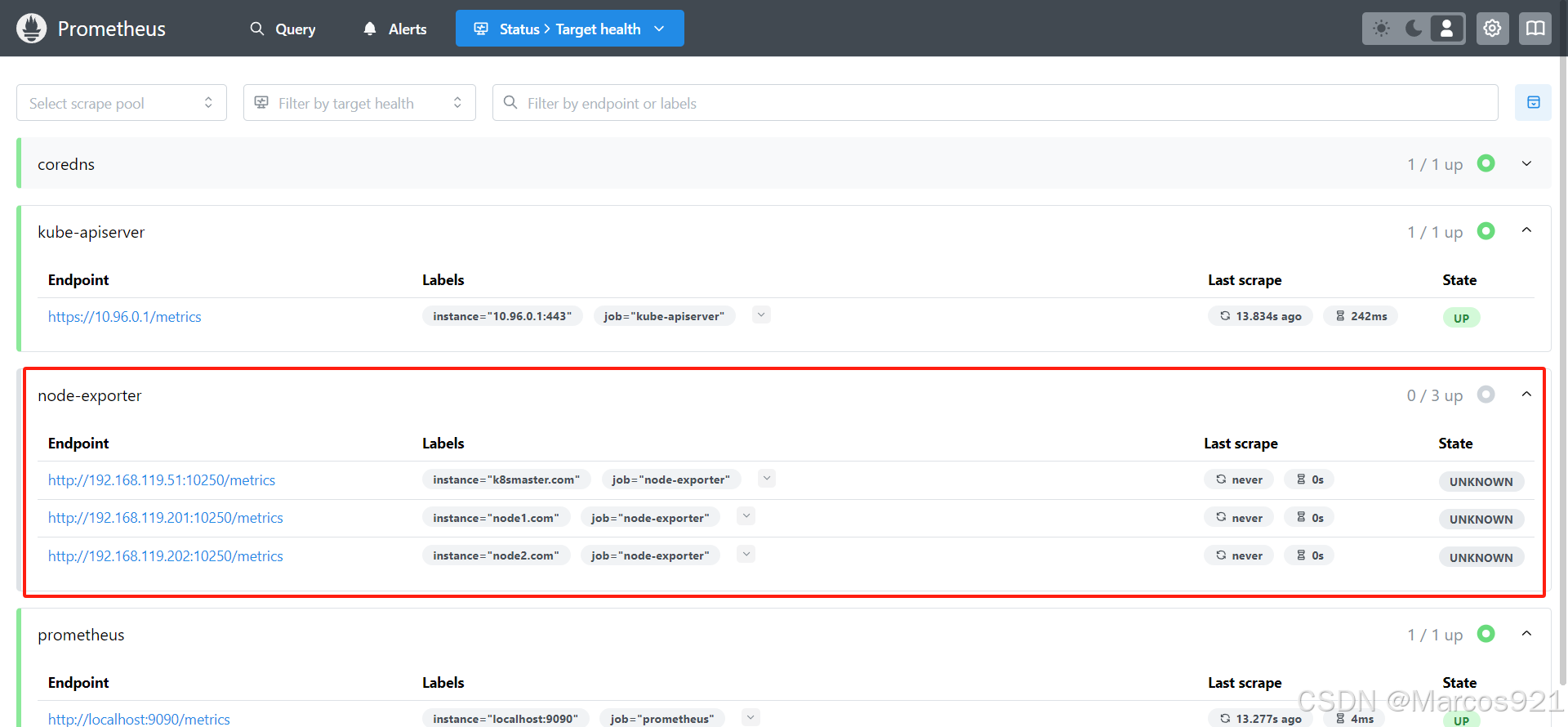
Task: Expand labels for node2.com target
Action: click(x=746, y=554)
